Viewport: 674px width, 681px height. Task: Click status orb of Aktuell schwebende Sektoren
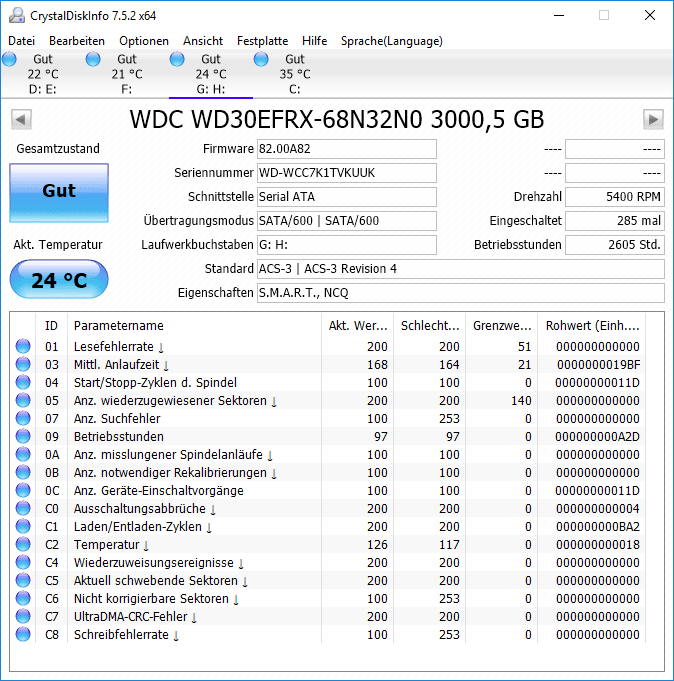[23, 580]
